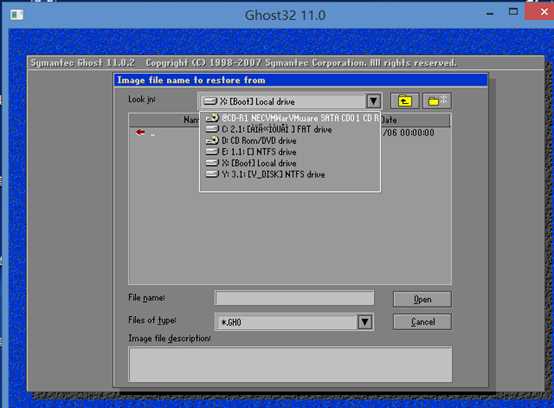Click the disk icon beside Y: V_DISK drive
The image size is (554, 408).
212,174
